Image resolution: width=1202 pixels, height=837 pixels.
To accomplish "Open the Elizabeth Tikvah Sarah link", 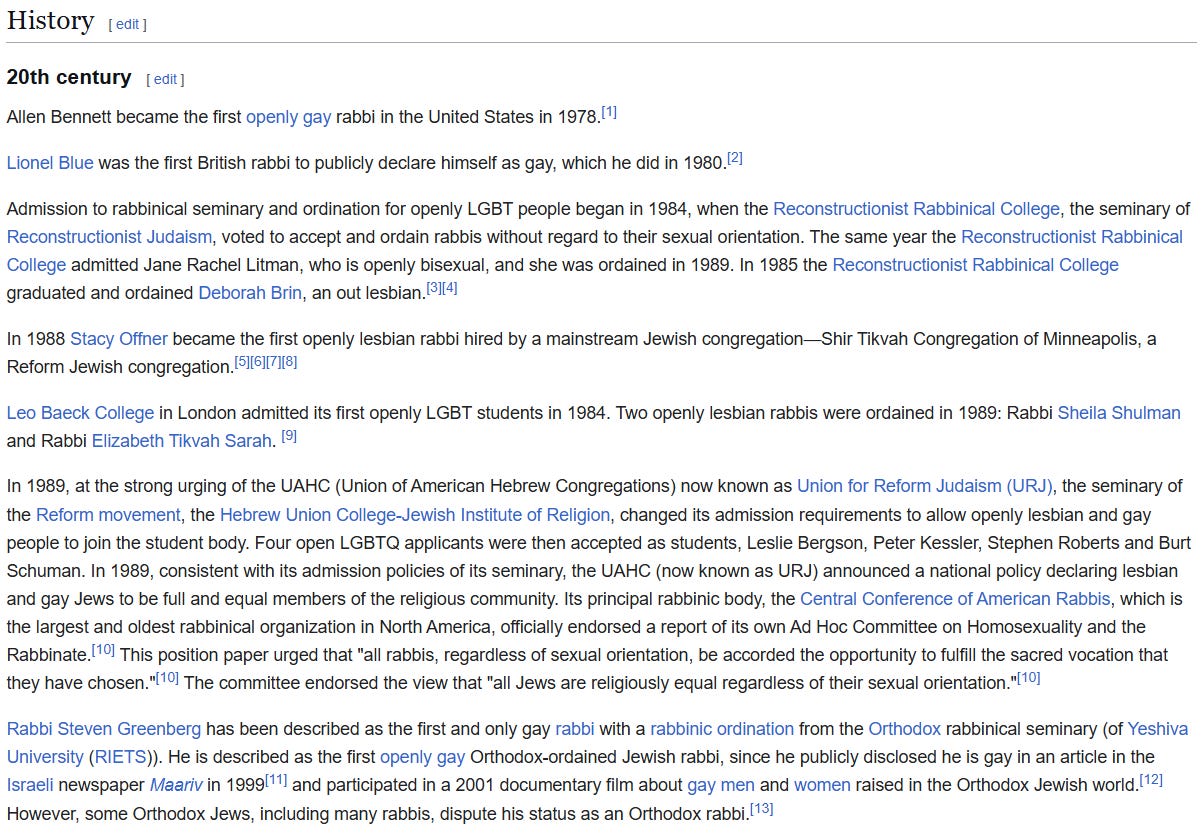I will (x=182, y=441).
